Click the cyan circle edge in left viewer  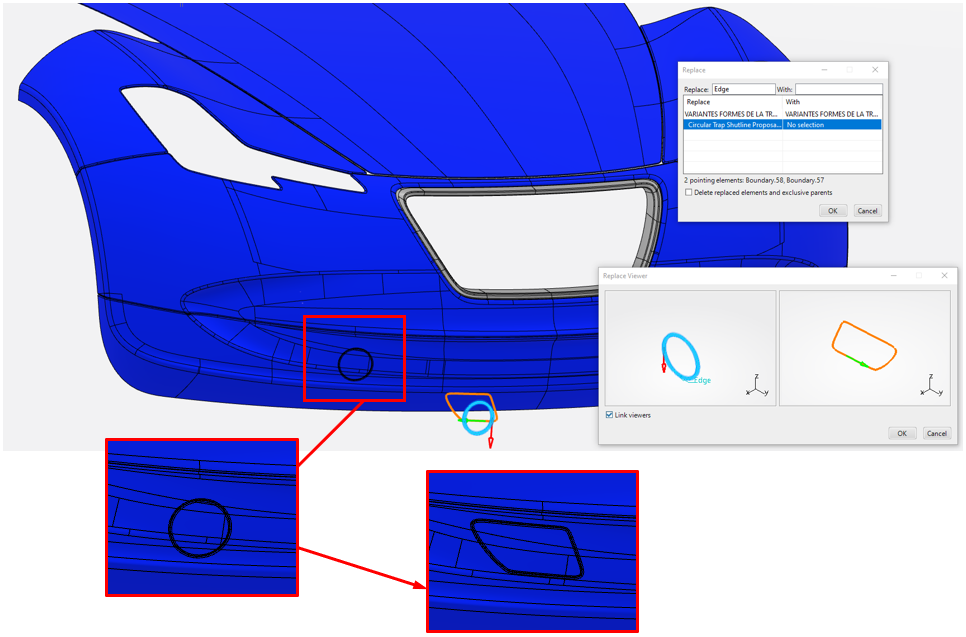coord(695,350)
